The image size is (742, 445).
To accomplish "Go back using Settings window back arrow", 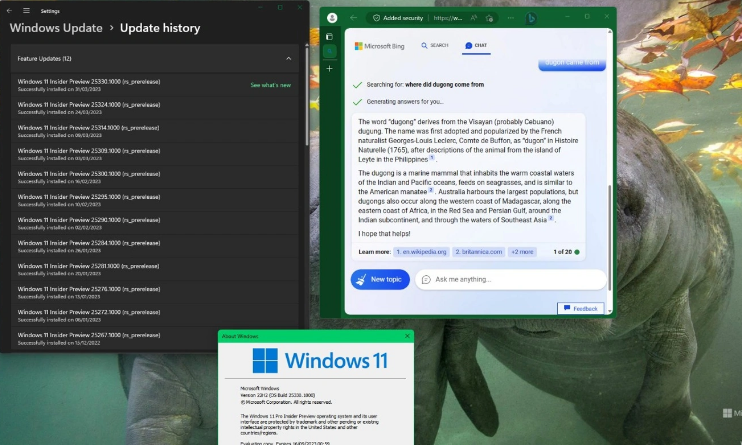I will click(x=9, y=10).
